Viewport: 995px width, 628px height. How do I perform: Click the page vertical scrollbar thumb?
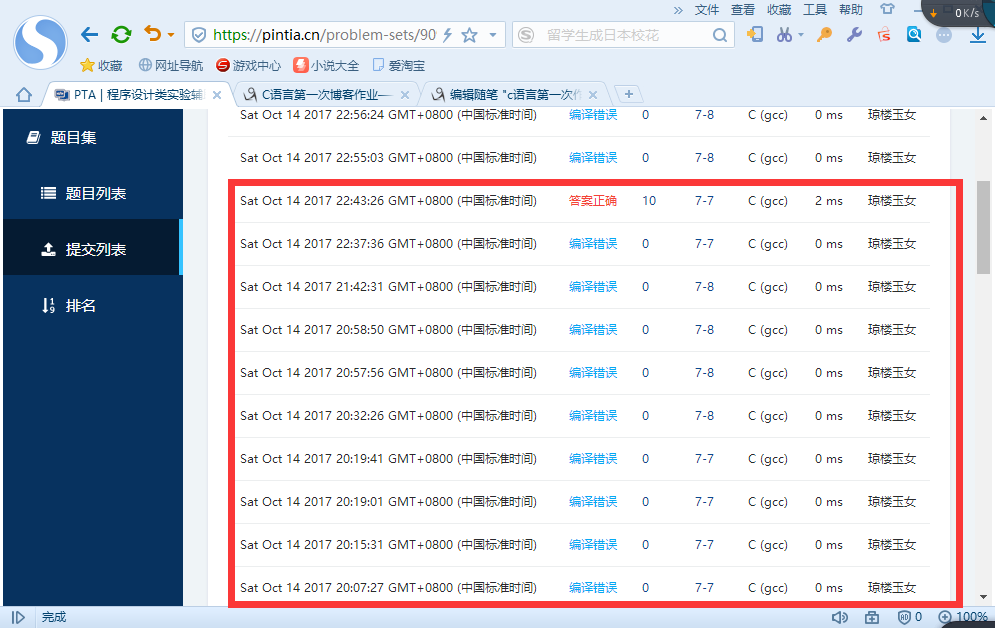tap(983, 227)
